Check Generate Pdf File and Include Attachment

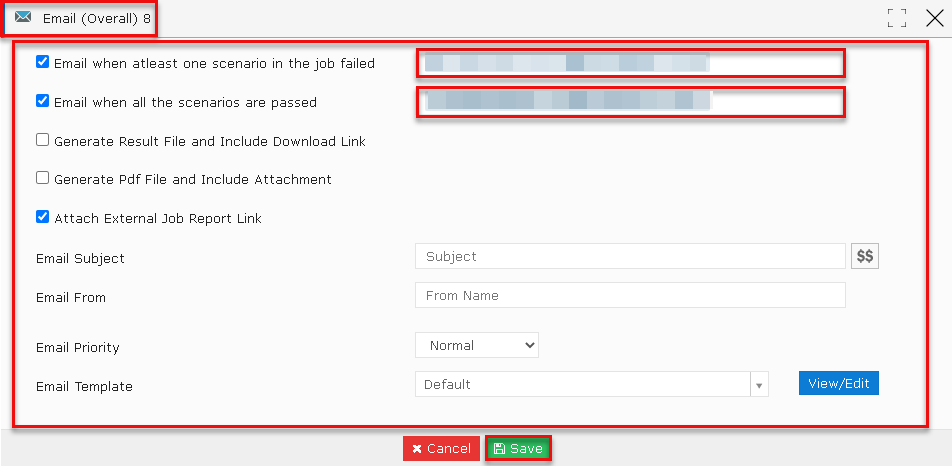coord(42,178)
